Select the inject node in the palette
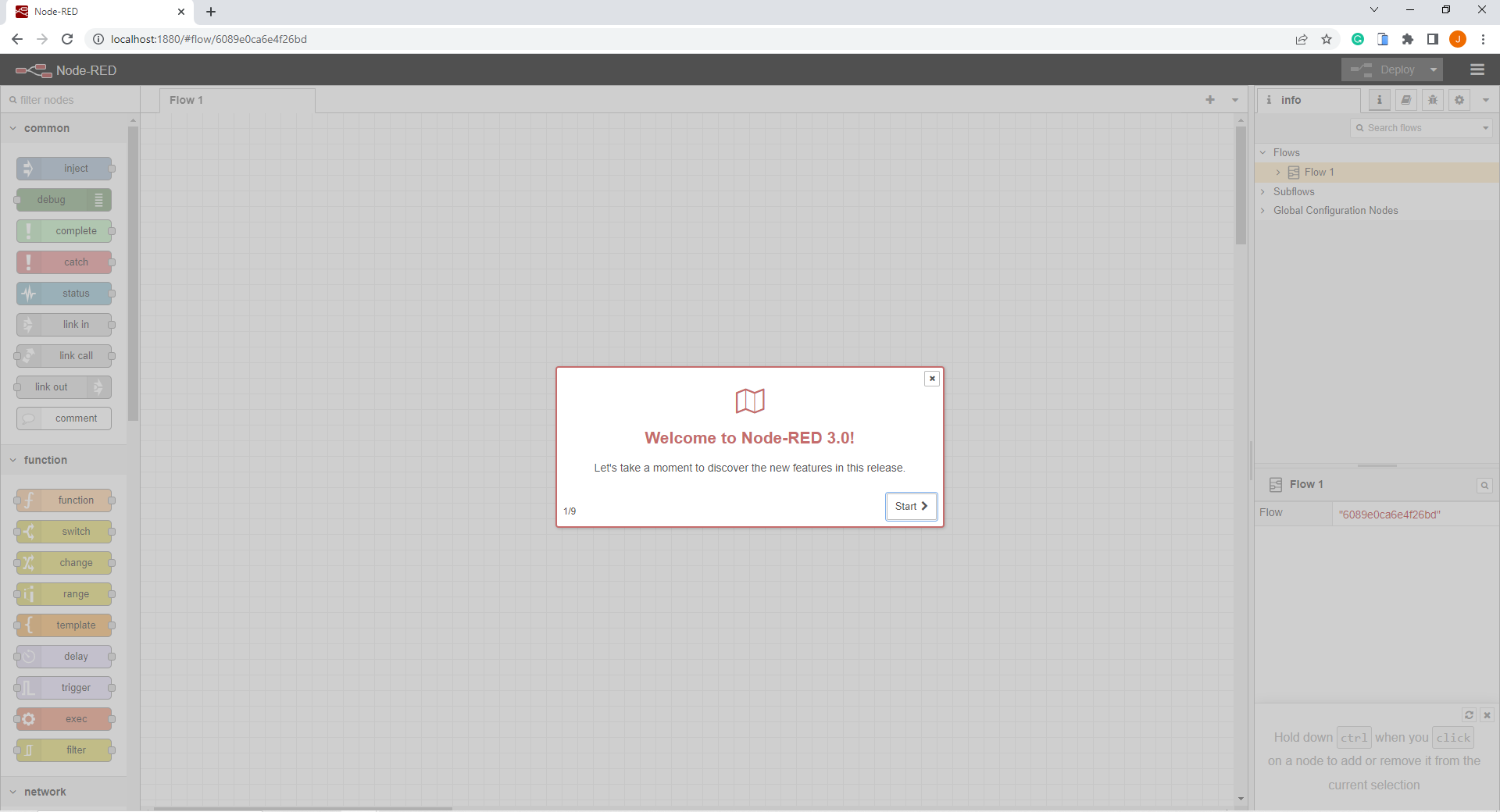Image resolution: width=1500 pixels, height=812 pixels. (x=65, y=168)
